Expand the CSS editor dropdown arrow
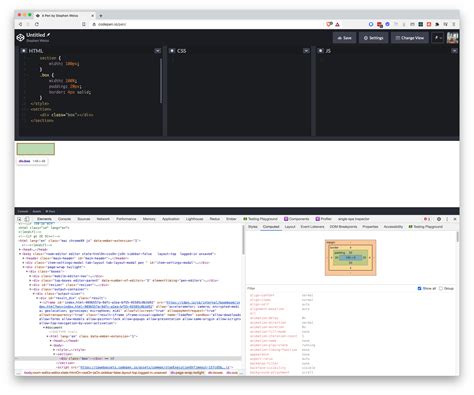Image resolution: width=474 pixels, height=395 pixels. click(x=306, y=51)
